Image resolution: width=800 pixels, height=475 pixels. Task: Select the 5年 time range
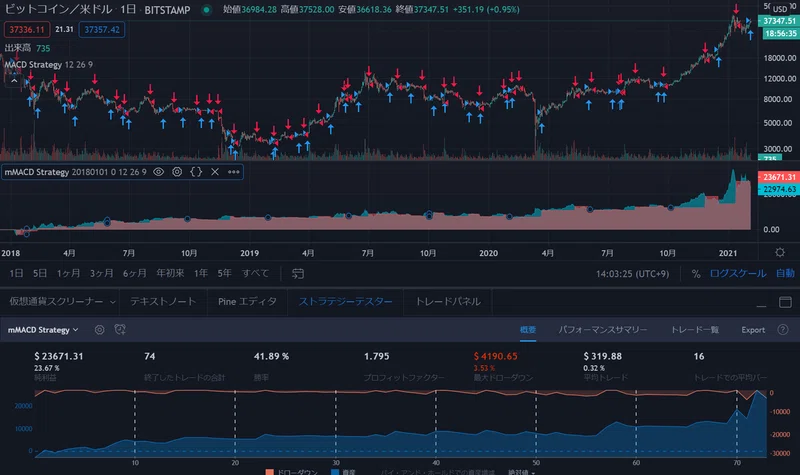click(x=224, y=273)
